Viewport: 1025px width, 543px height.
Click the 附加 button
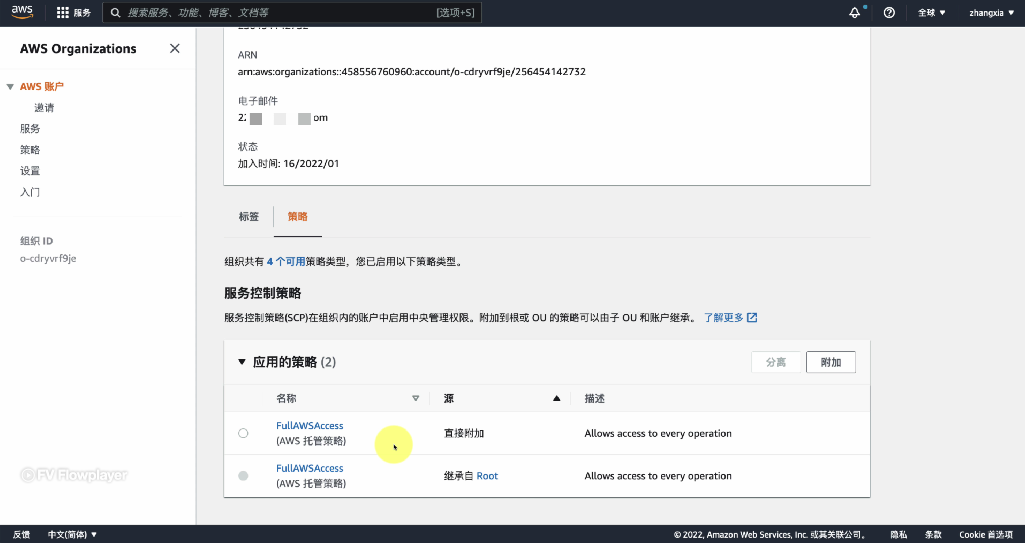click(x=831, y=362)
